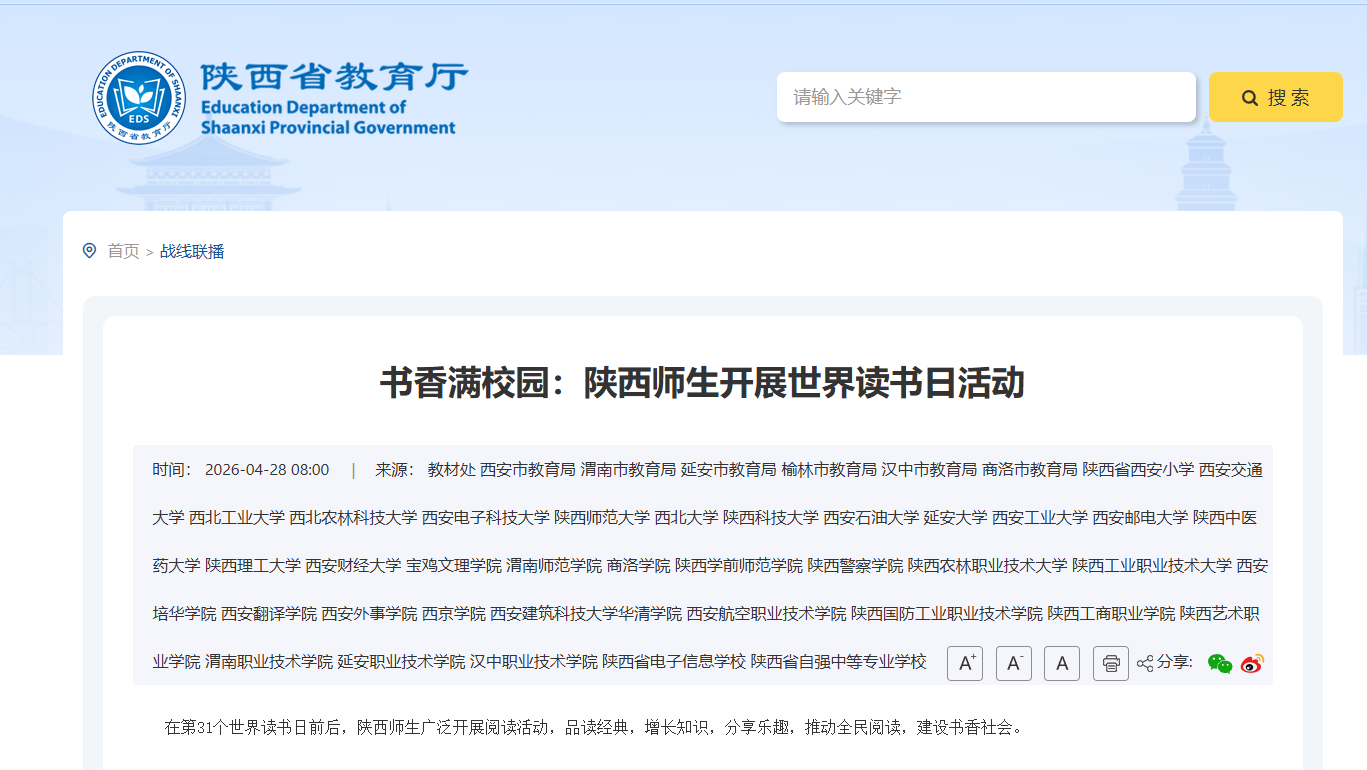Decrease article font size with A- button
Viewport: 1367px width, 770px height.
pyautogui.click(x=1014, y=663)
